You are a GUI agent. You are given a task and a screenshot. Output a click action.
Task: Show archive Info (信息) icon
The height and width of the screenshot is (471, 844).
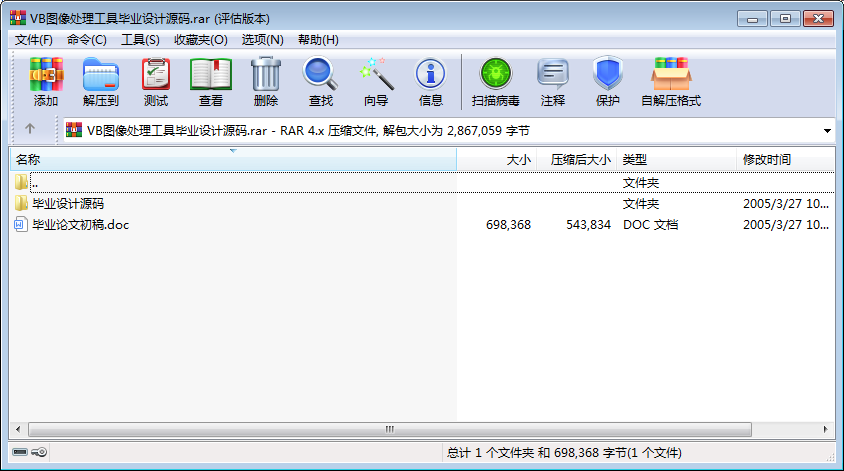point(431,82)
